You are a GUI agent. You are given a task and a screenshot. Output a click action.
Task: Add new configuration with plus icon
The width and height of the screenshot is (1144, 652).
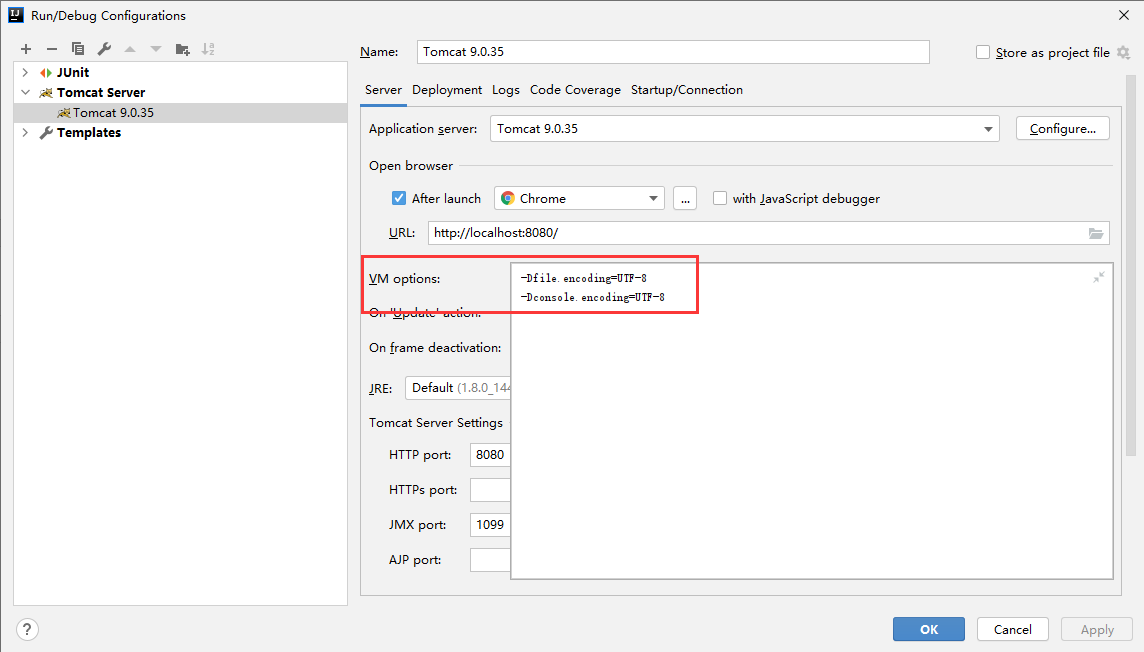pos(26,49)
